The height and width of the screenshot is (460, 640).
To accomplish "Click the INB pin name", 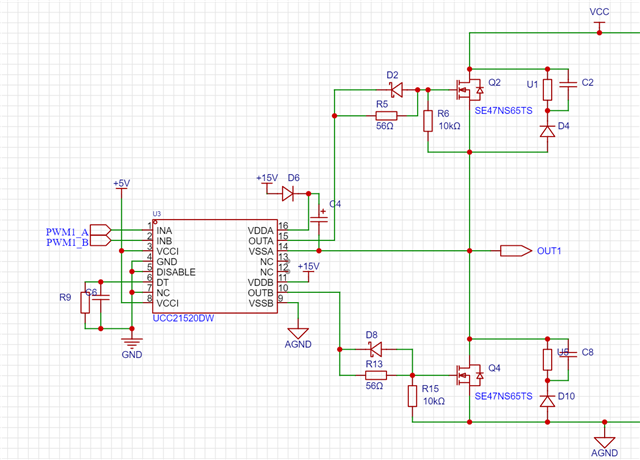I will (164, 241).
